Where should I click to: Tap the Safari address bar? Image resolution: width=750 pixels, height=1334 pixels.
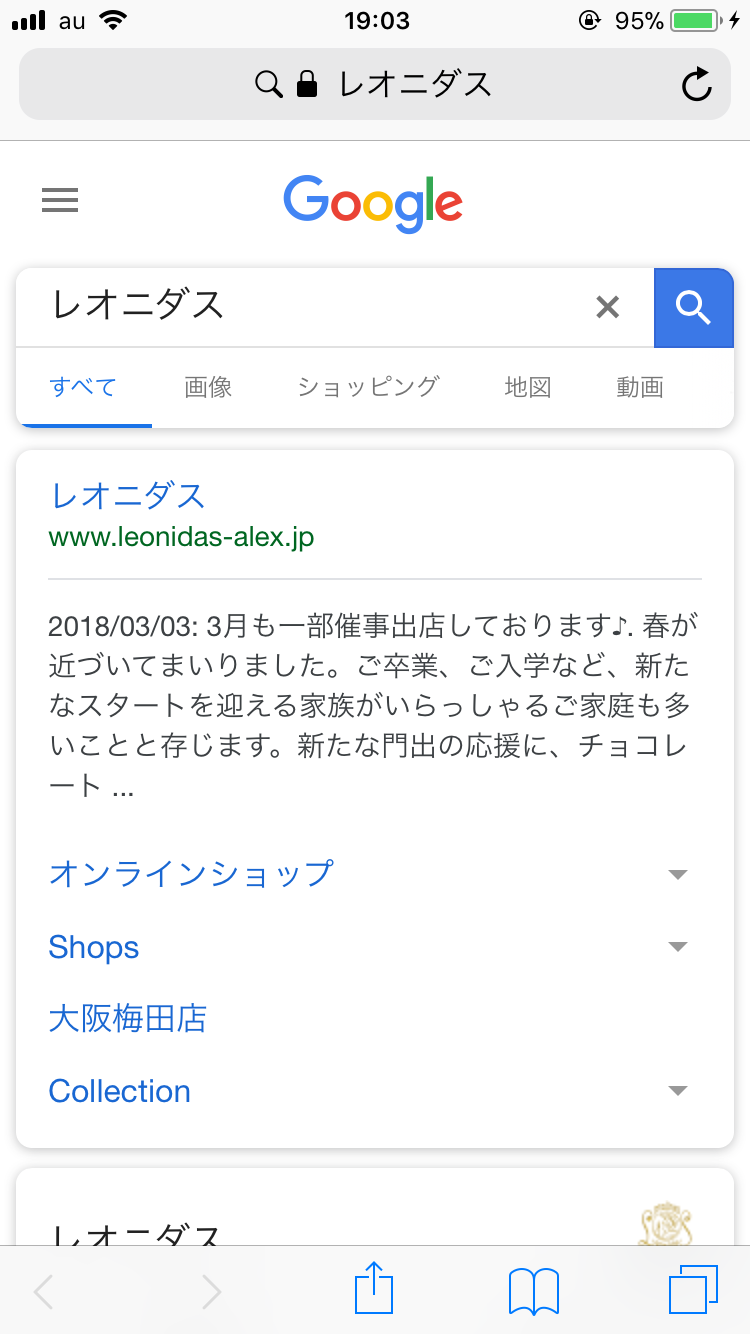pos(374,85)
